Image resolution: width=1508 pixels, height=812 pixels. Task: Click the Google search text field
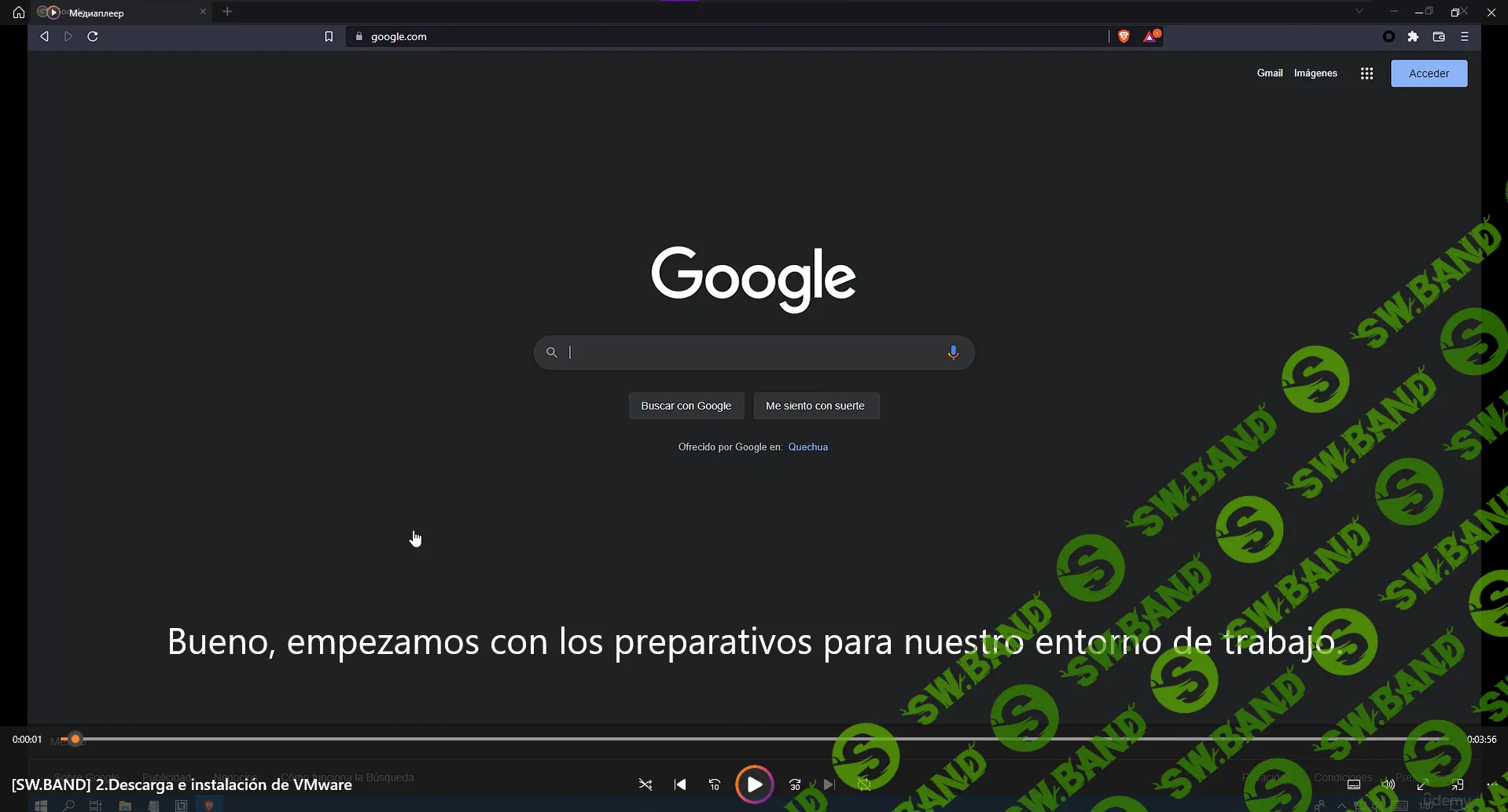[755, 352]
